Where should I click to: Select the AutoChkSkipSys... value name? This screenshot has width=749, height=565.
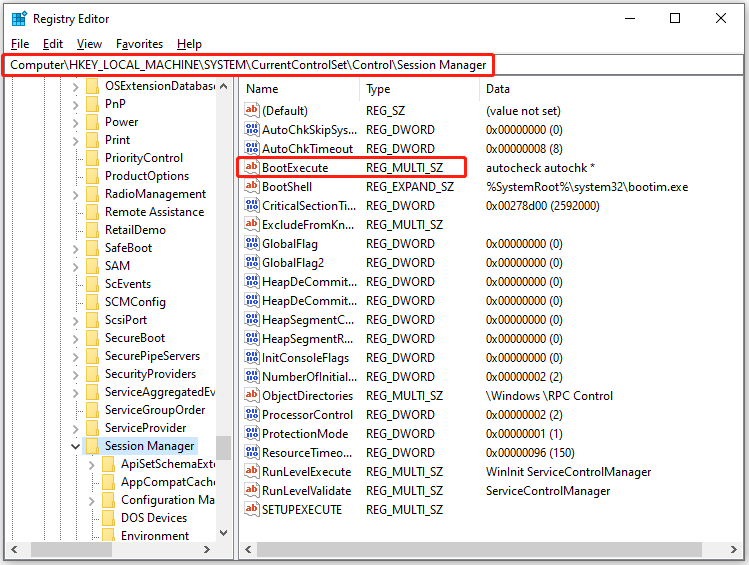pos(310,129)
